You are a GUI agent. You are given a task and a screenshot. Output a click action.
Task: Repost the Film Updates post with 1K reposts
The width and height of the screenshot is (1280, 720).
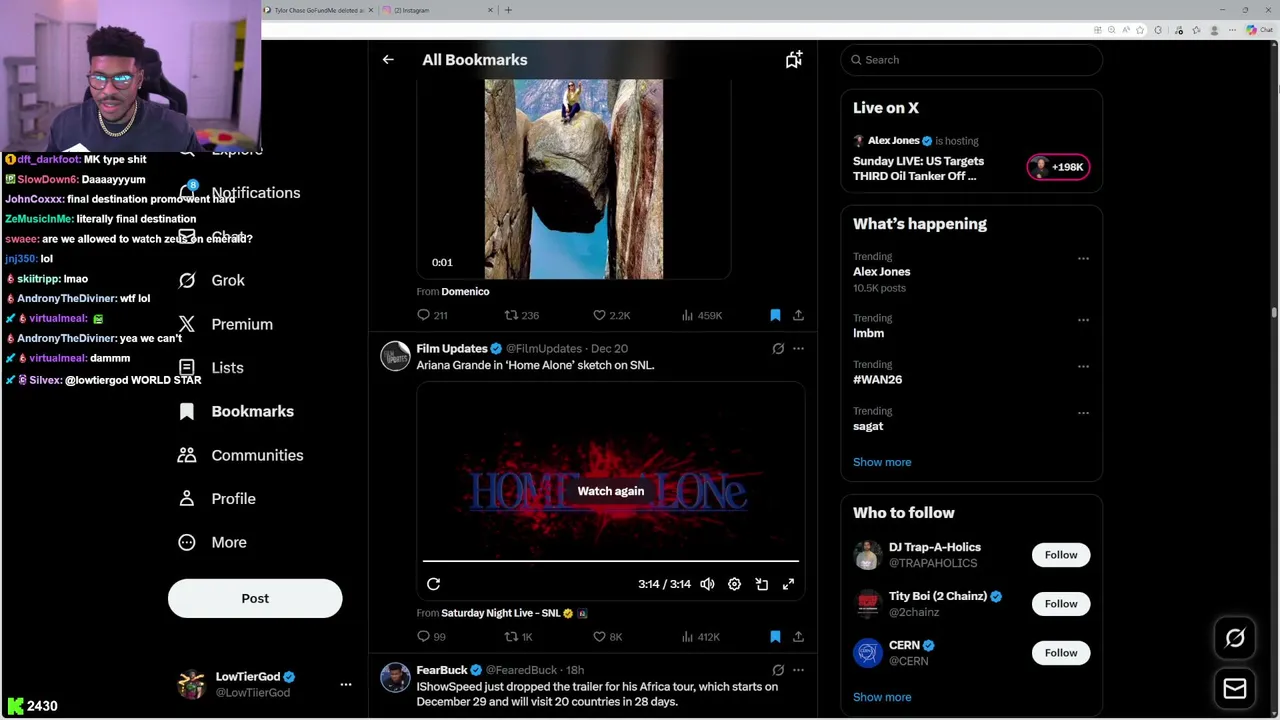(x=518, y=637)
